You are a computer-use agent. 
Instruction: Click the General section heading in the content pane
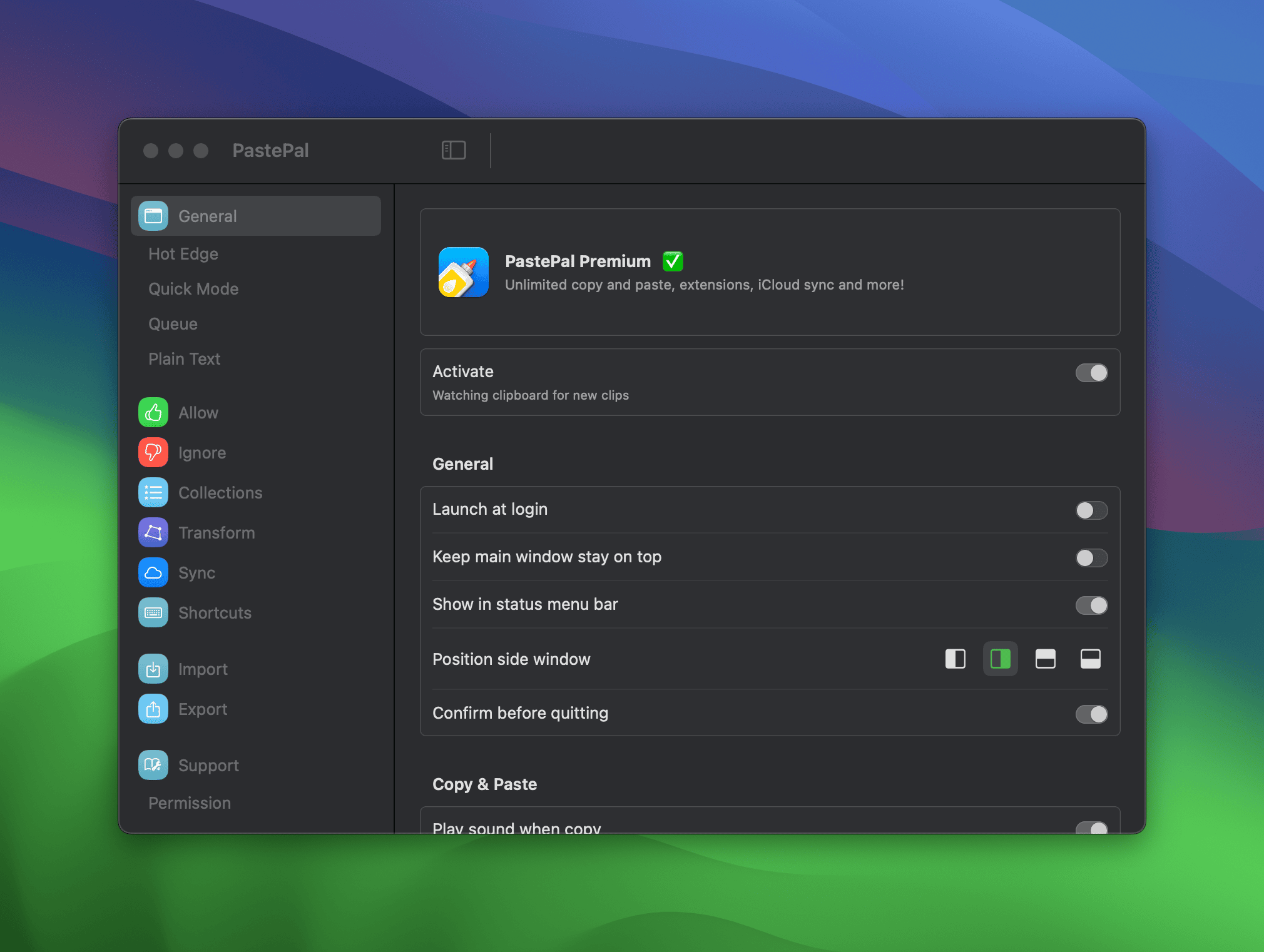point(462,463)
